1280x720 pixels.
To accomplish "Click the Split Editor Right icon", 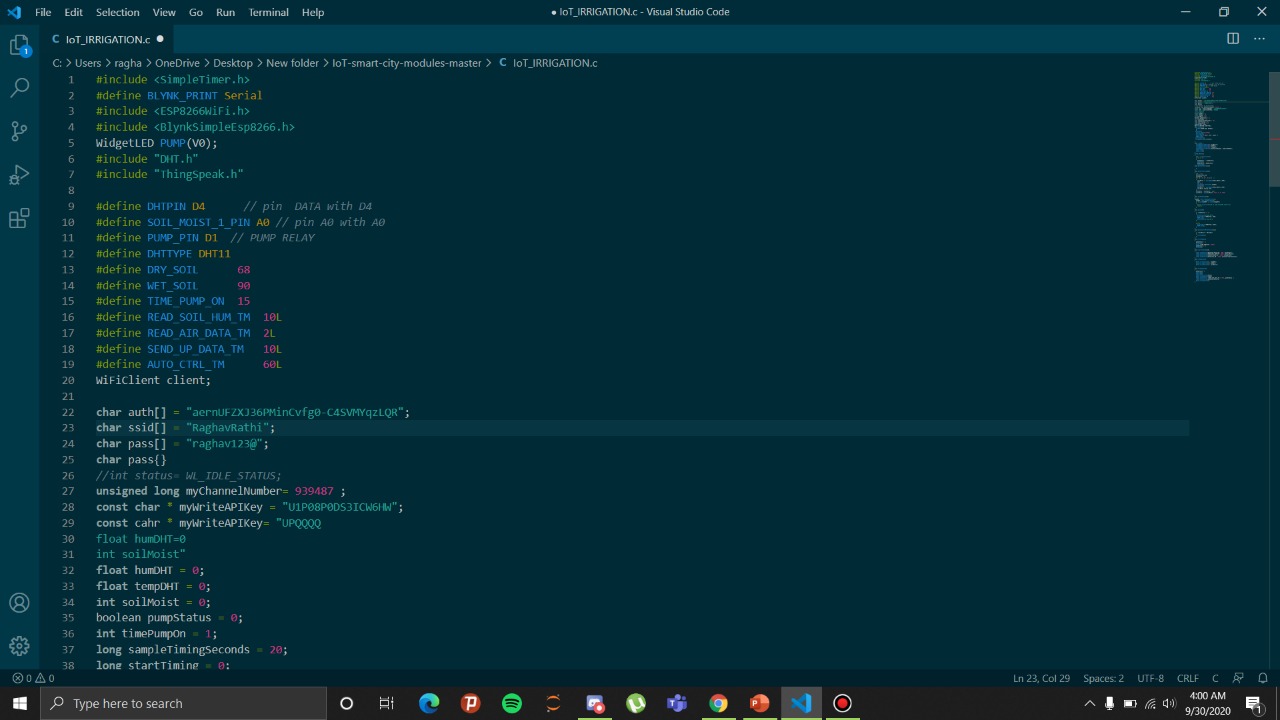I will [1233, 39].
